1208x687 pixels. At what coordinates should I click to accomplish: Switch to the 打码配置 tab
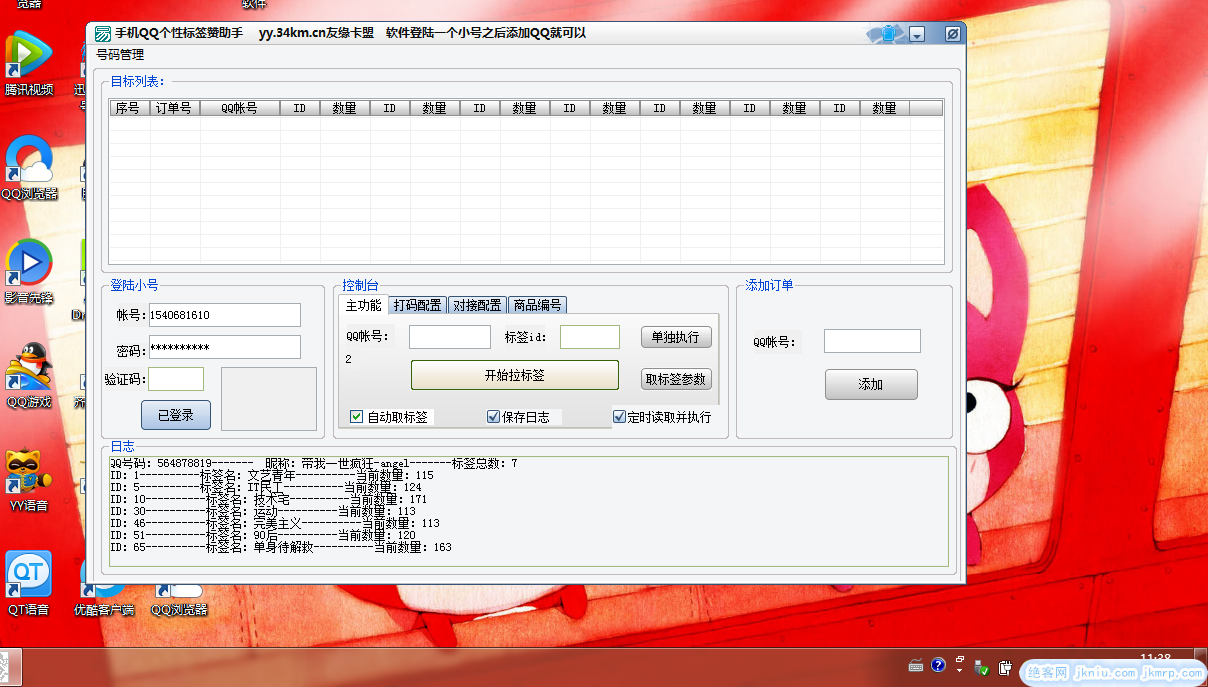pyautogui.click(x=417, y=305)
